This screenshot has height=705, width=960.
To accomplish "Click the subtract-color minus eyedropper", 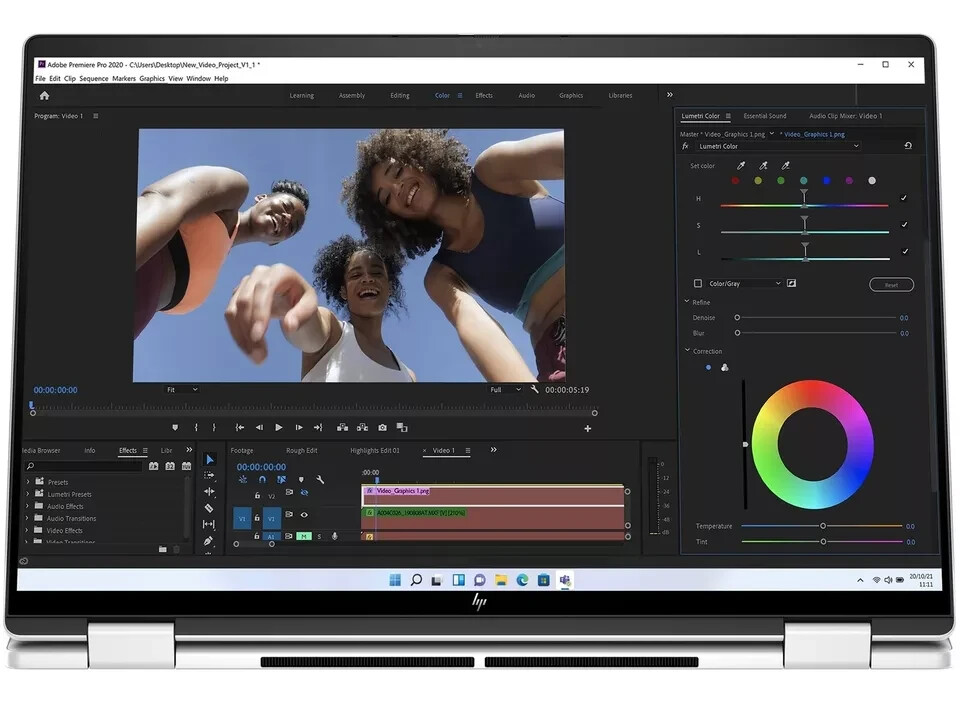I will [x=786, y=165].
